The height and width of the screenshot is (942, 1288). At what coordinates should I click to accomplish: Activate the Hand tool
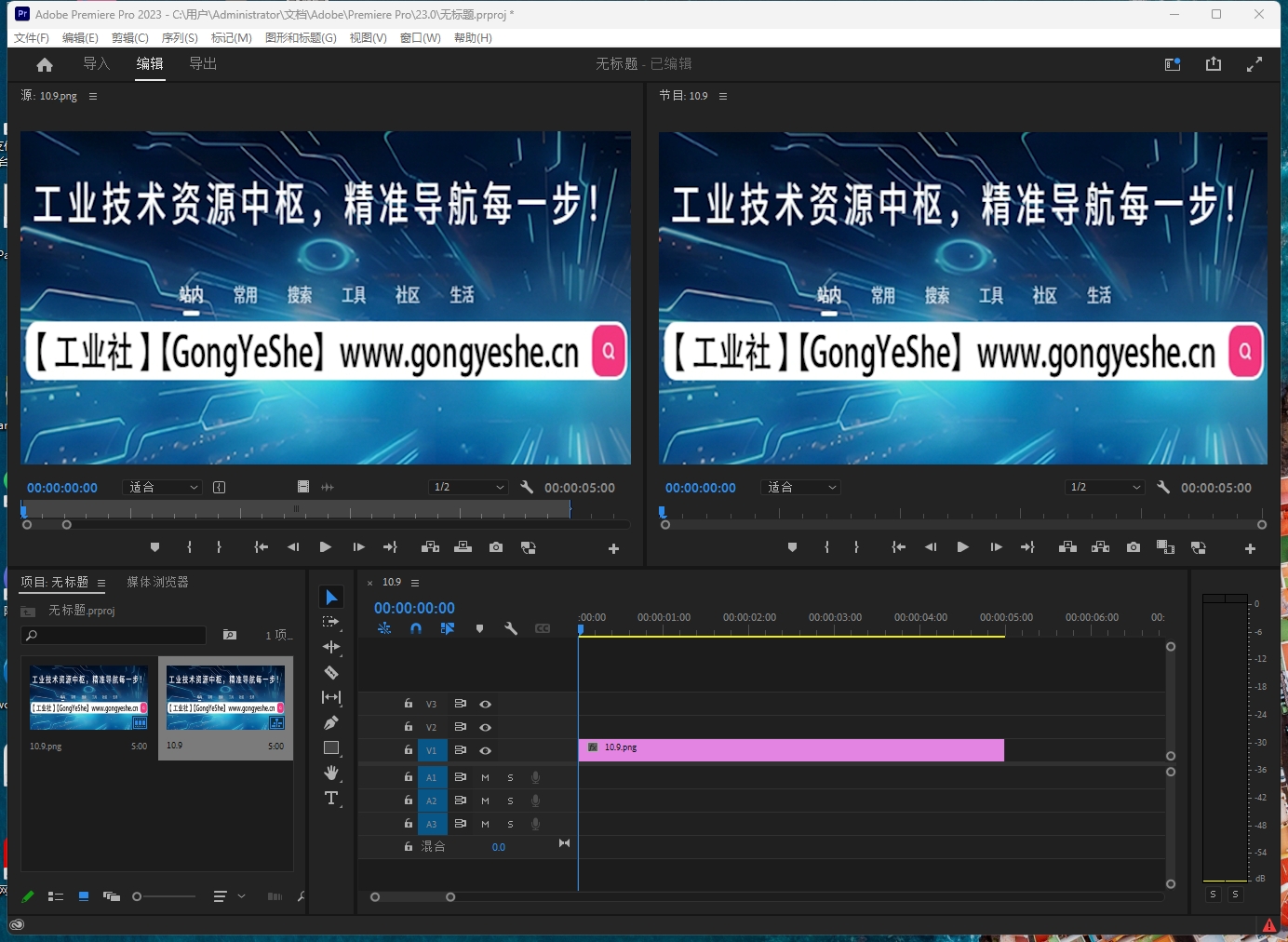(332, 773)
